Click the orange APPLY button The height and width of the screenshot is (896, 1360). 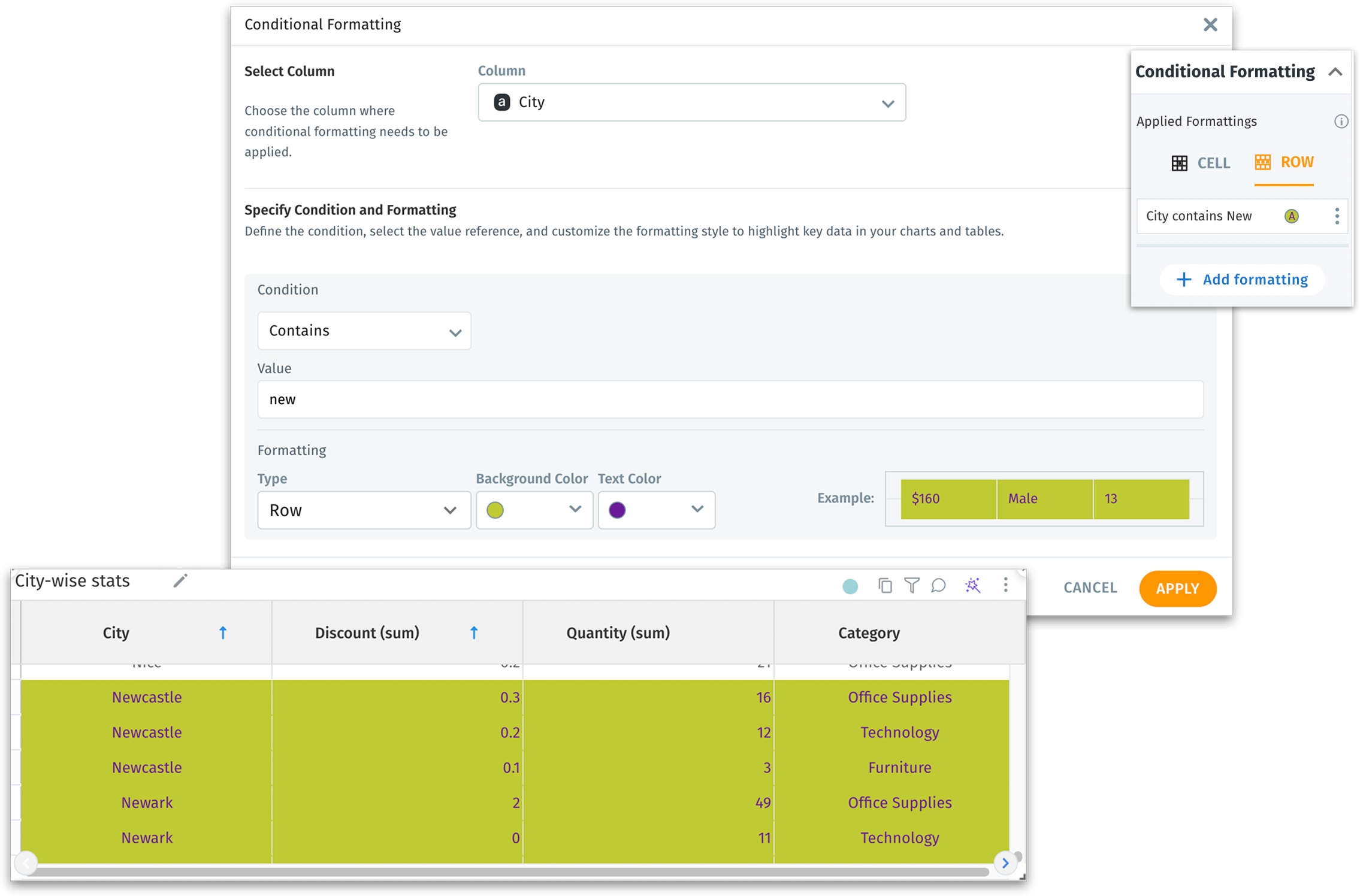pos(1177,588)
